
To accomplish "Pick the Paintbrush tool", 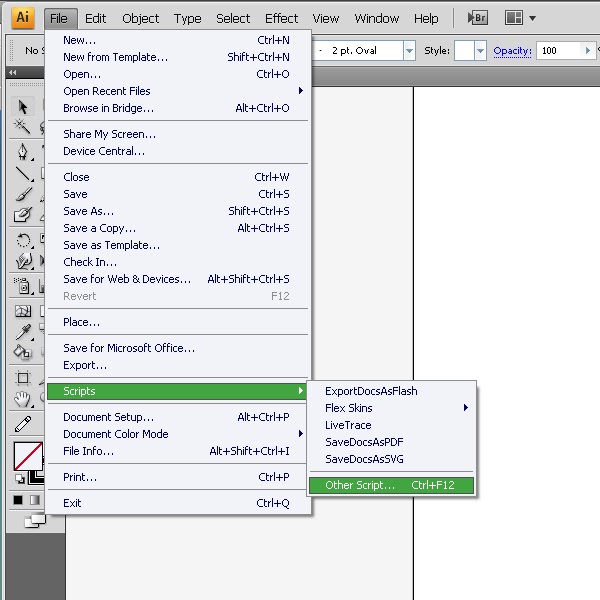I will (x=23, y=194).
